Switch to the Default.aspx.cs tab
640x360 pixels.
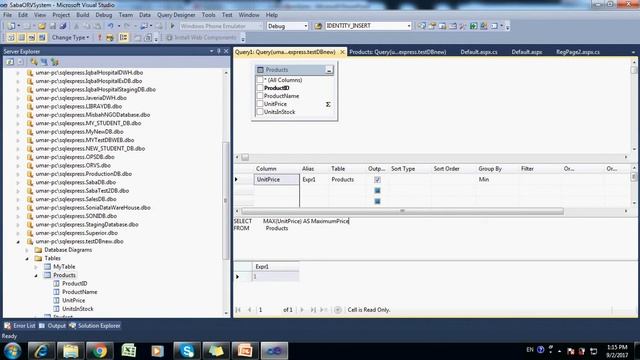[x=479, y=52]
